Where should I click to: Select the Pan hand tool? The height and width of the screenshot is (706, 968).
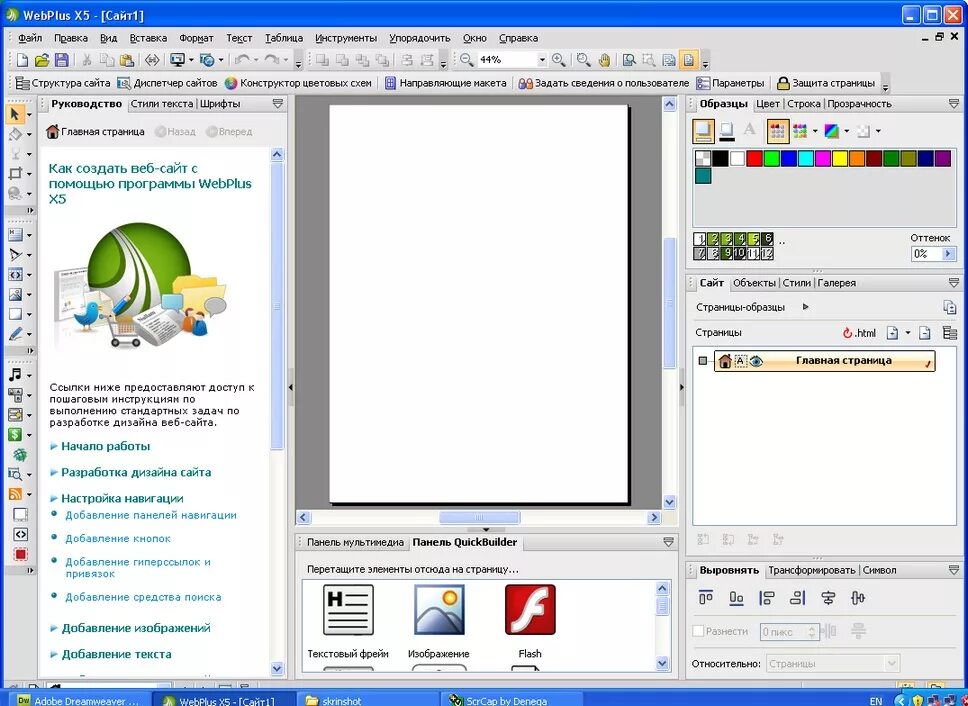pos(604,60)
